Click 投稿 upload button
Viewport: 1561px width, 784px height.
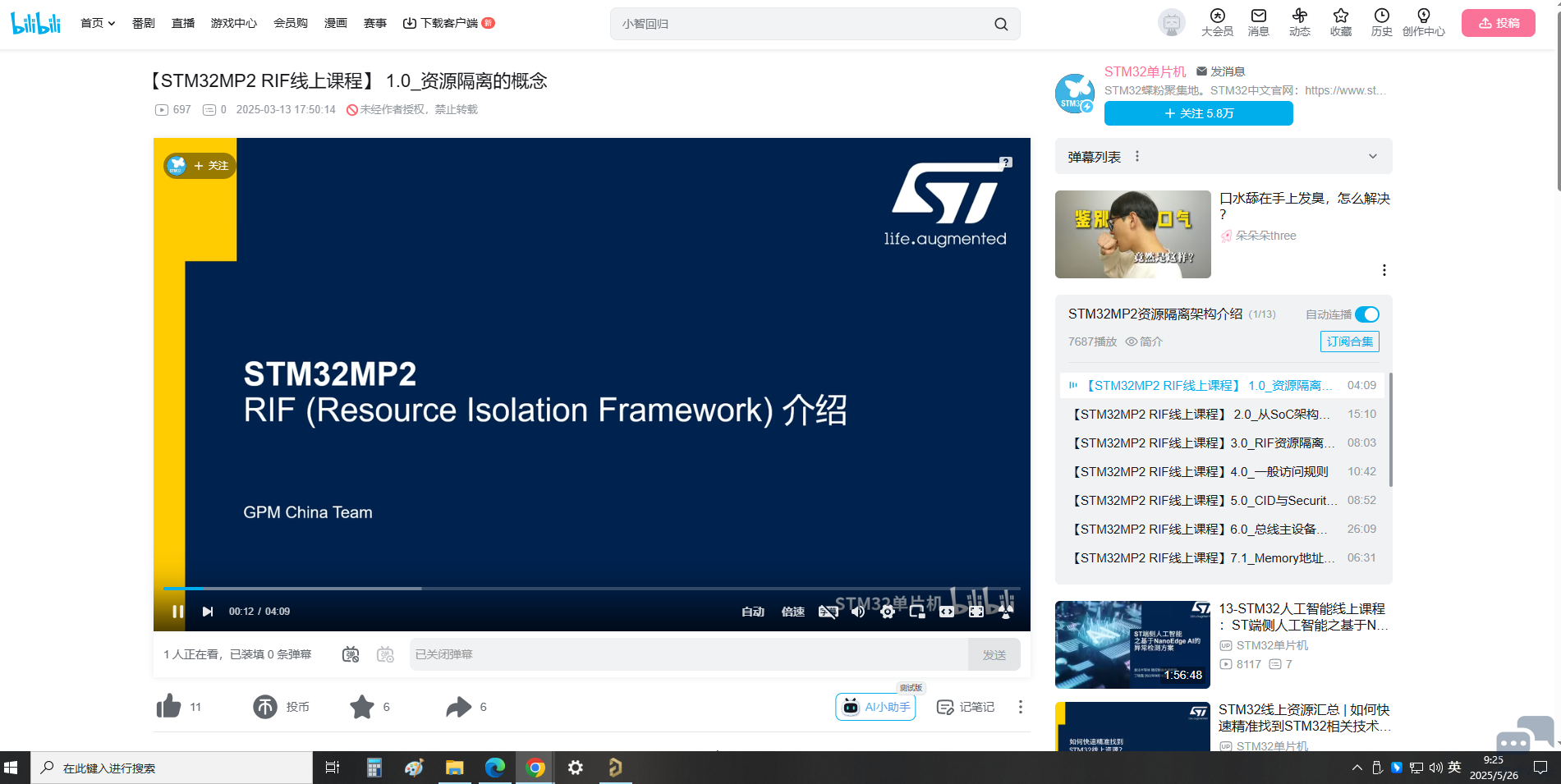(1499, 23)
